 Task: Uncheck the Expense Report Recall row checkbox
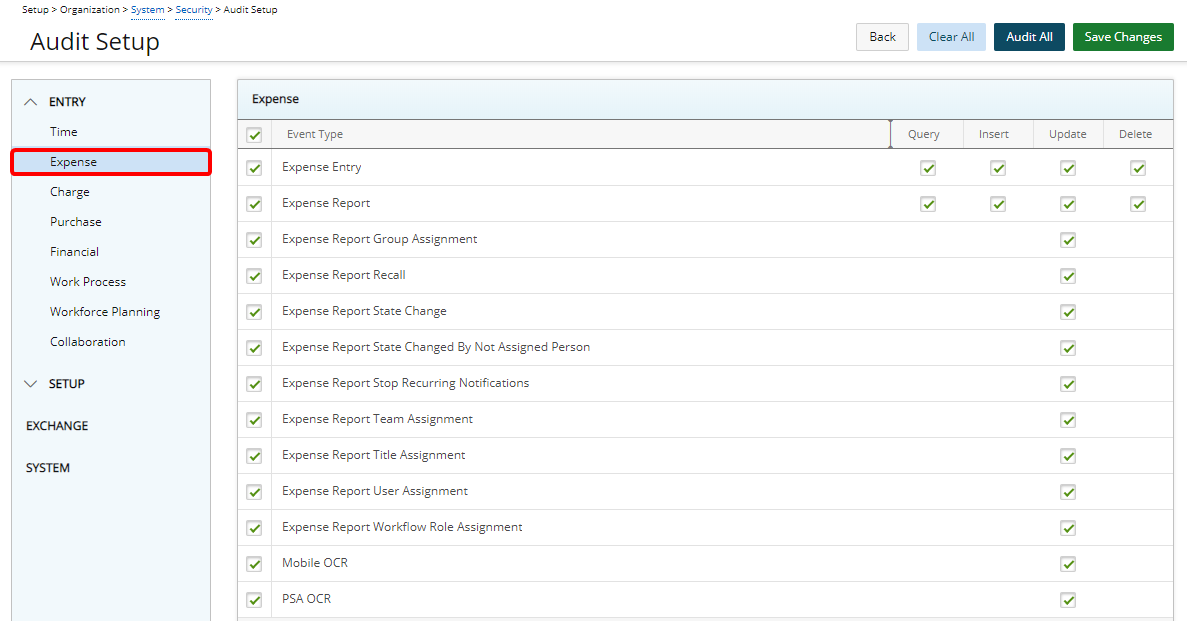click(254, 276)
